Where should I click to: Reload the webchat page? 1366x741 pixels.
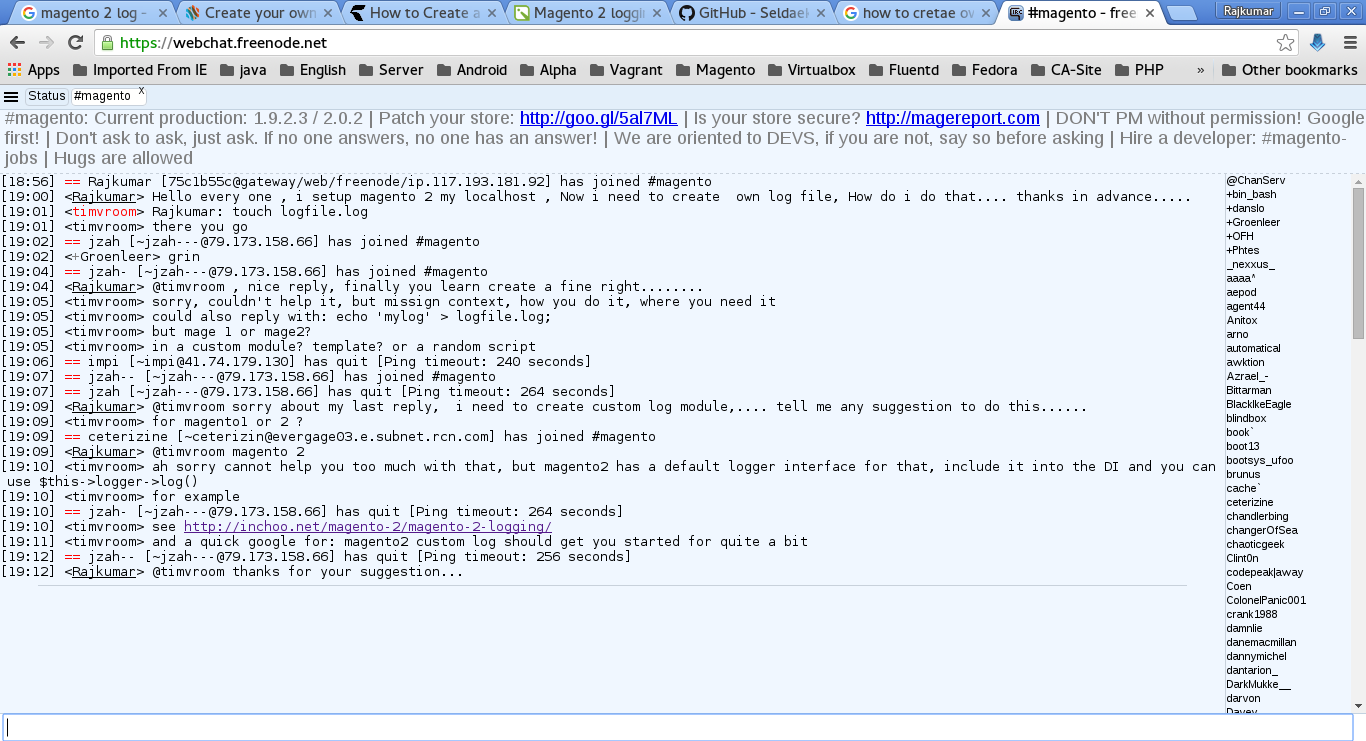point(75,43)
